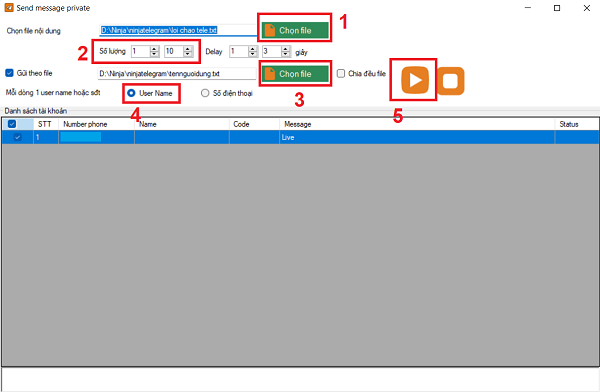Decrease the first Số lượng value
Image resolution: width=600 pixels, height=392 pixels.
click(x=154, y=54)
